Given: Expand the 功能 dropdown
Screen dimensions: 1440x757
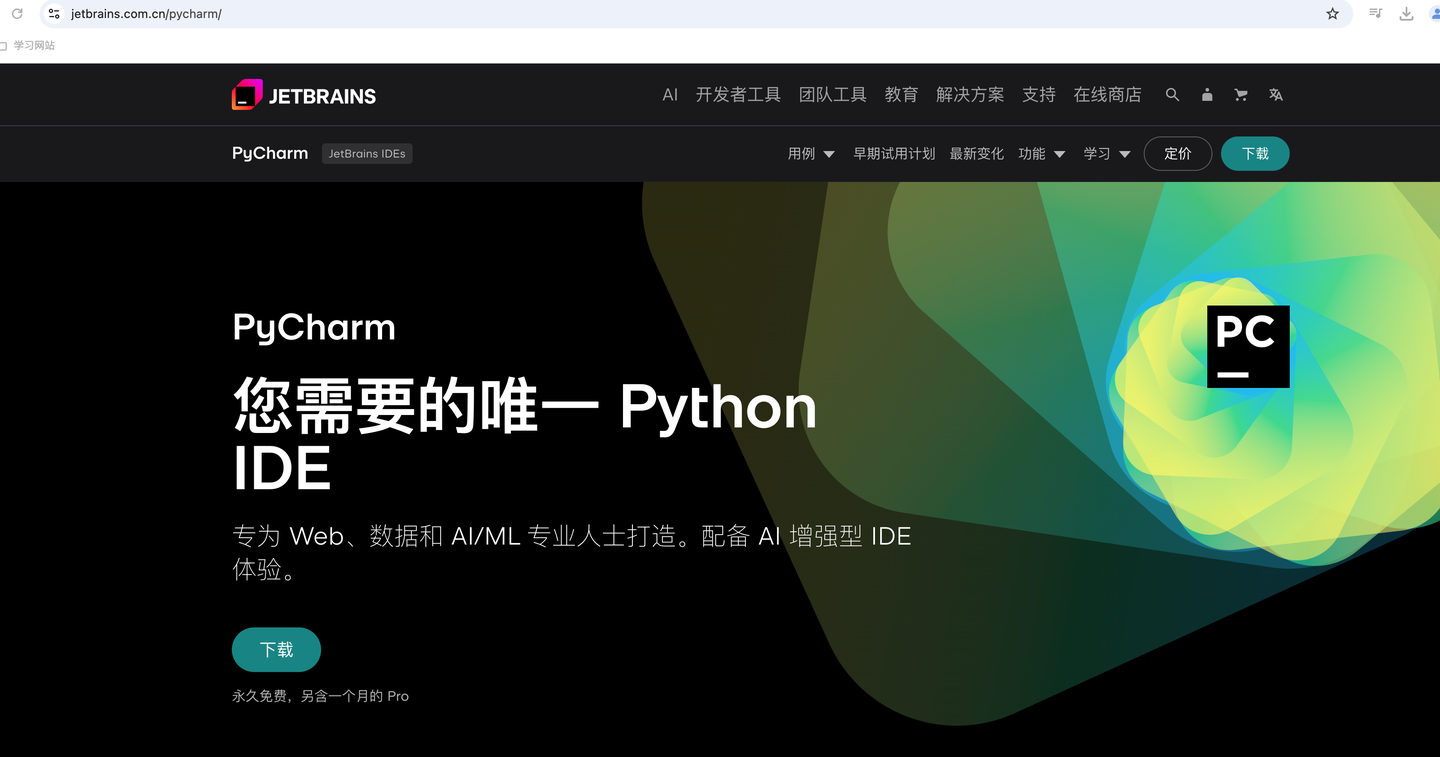Looking at the screenshot, I should [x=1042, y=154].
